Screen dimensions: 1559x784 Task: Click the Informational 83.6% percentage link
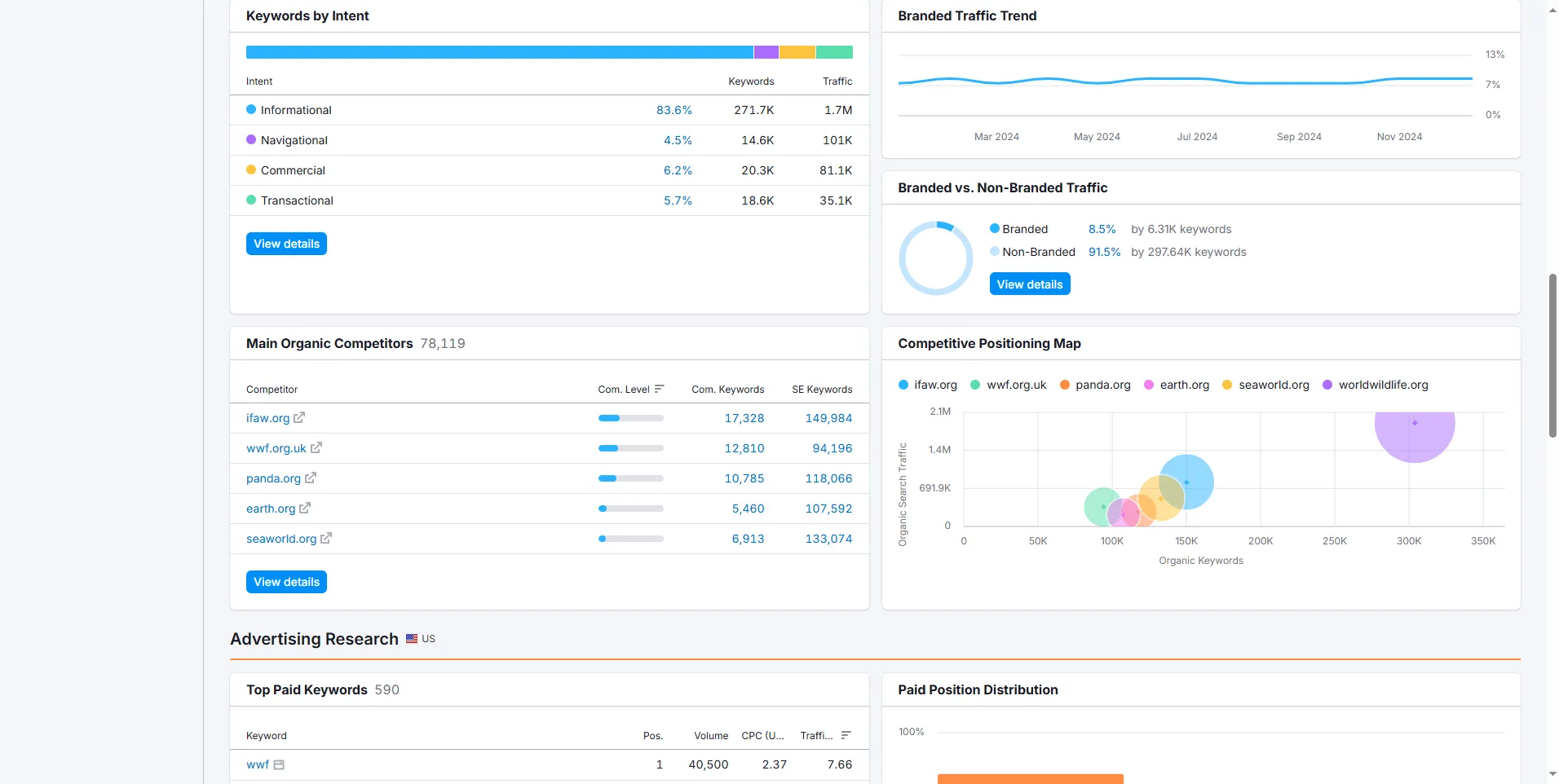674,110
